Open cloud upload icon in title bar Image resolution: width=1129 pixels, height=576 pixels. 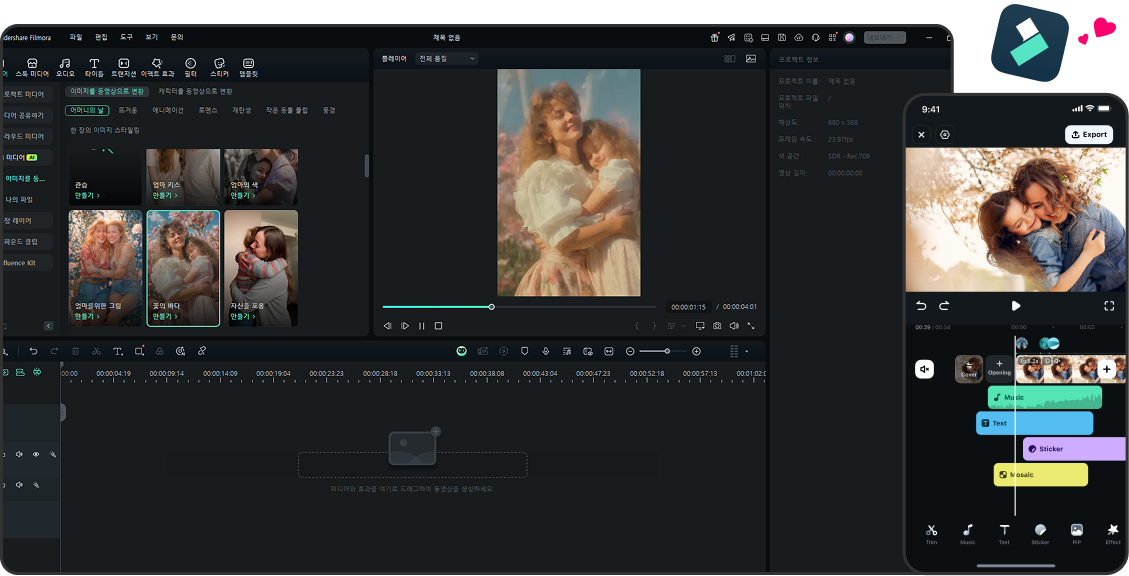point(799,37)
